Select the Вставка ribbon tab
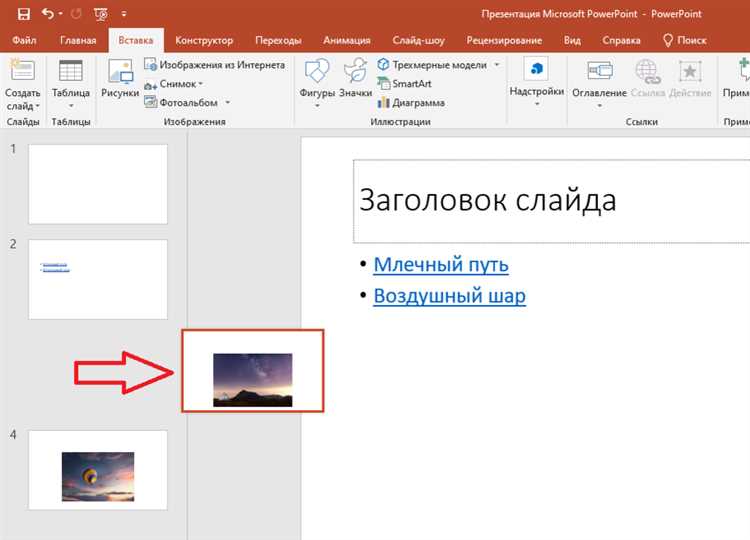Screen dimensions: 750x540 click(x=136, y=40)
